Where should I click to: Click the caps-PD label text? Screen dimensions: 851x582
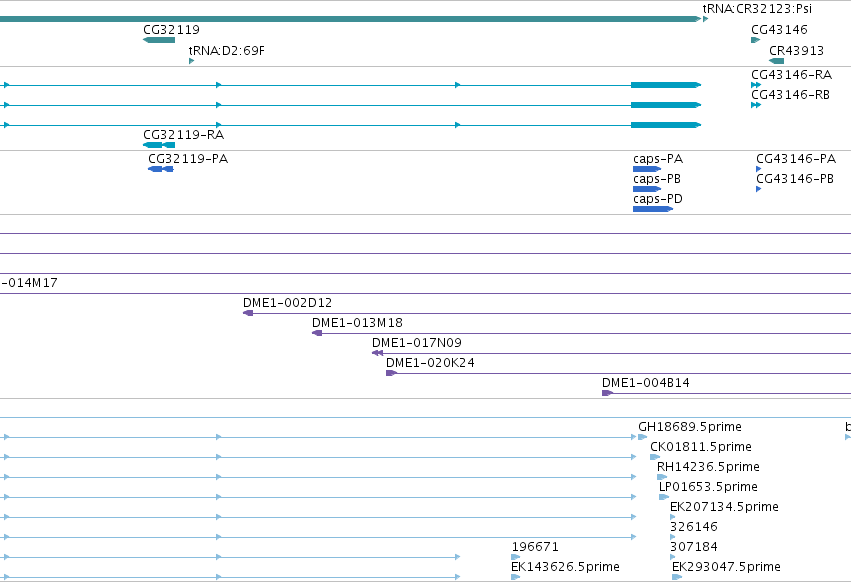pos(658,199)
